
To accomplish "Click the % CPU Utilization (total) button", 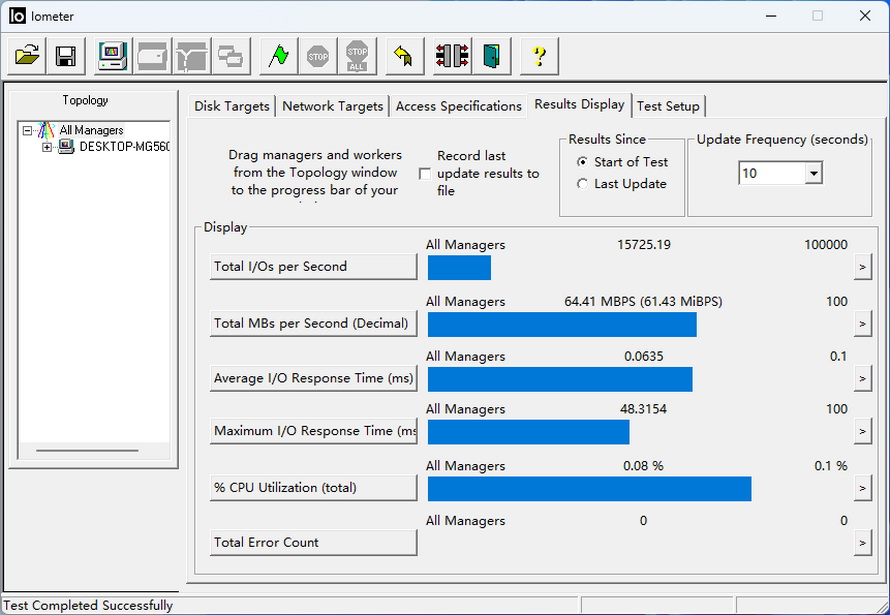I will coord(312,488).
